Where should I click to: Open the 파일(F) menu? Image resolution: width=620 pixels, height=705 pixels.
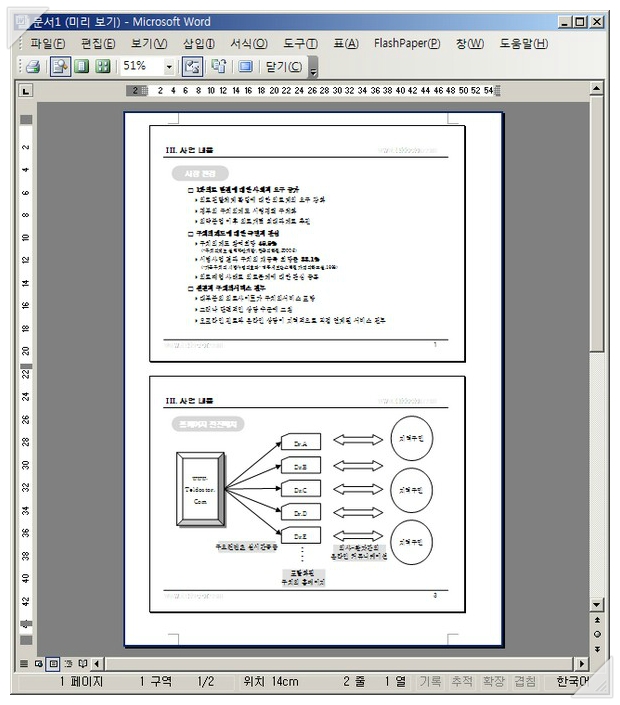coord(47,43)
